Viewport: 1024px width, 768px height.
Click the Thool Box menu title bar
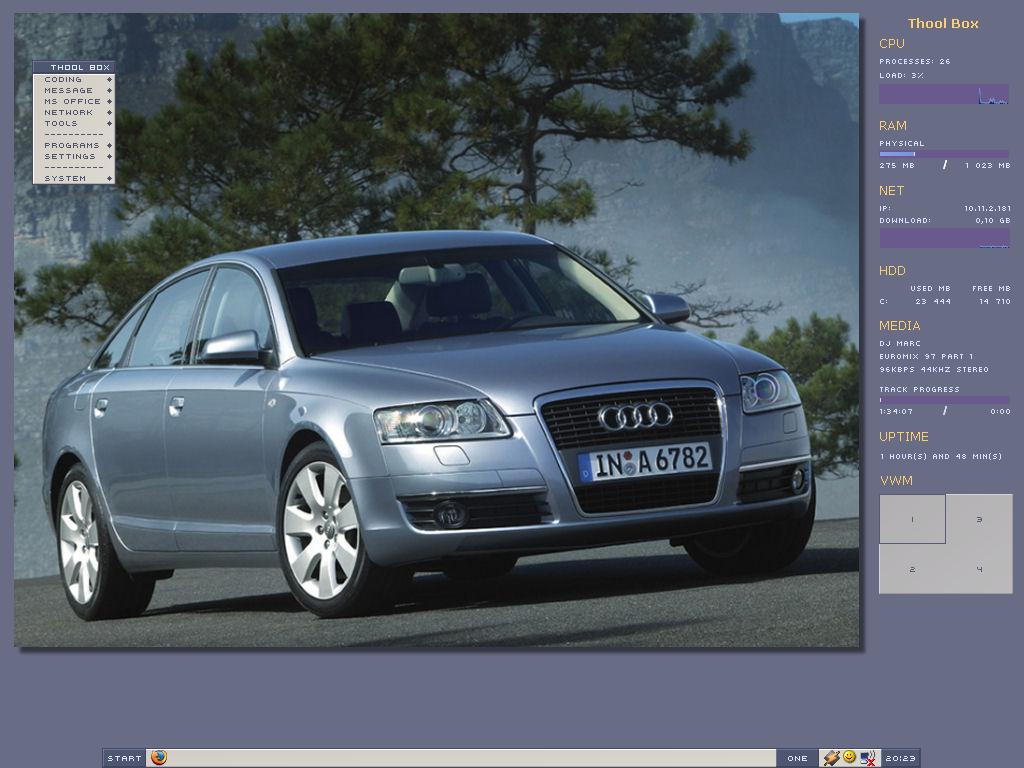[74, 67]
